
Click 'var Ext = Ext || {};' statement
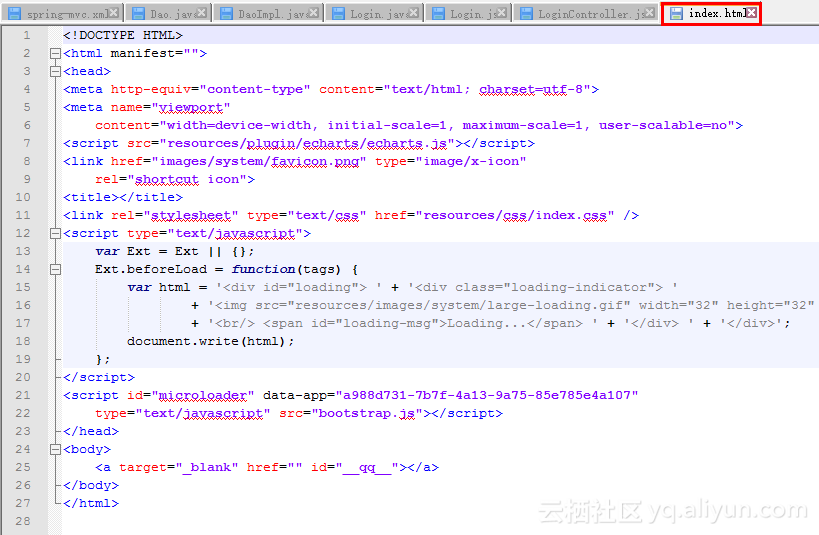[x=175, y=251]
